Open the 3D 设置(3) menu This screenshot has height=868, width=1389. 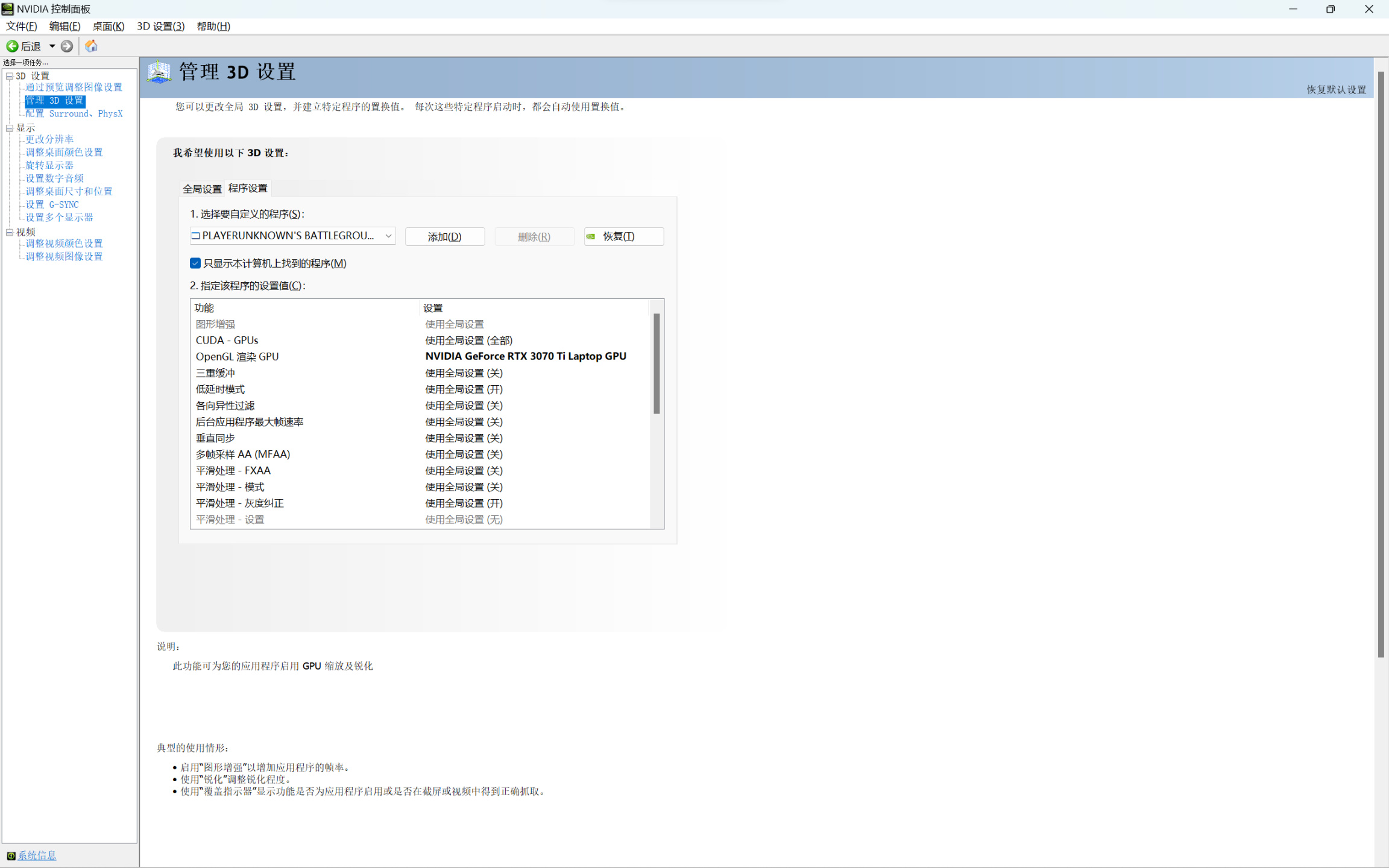click(x=160, y=26)
